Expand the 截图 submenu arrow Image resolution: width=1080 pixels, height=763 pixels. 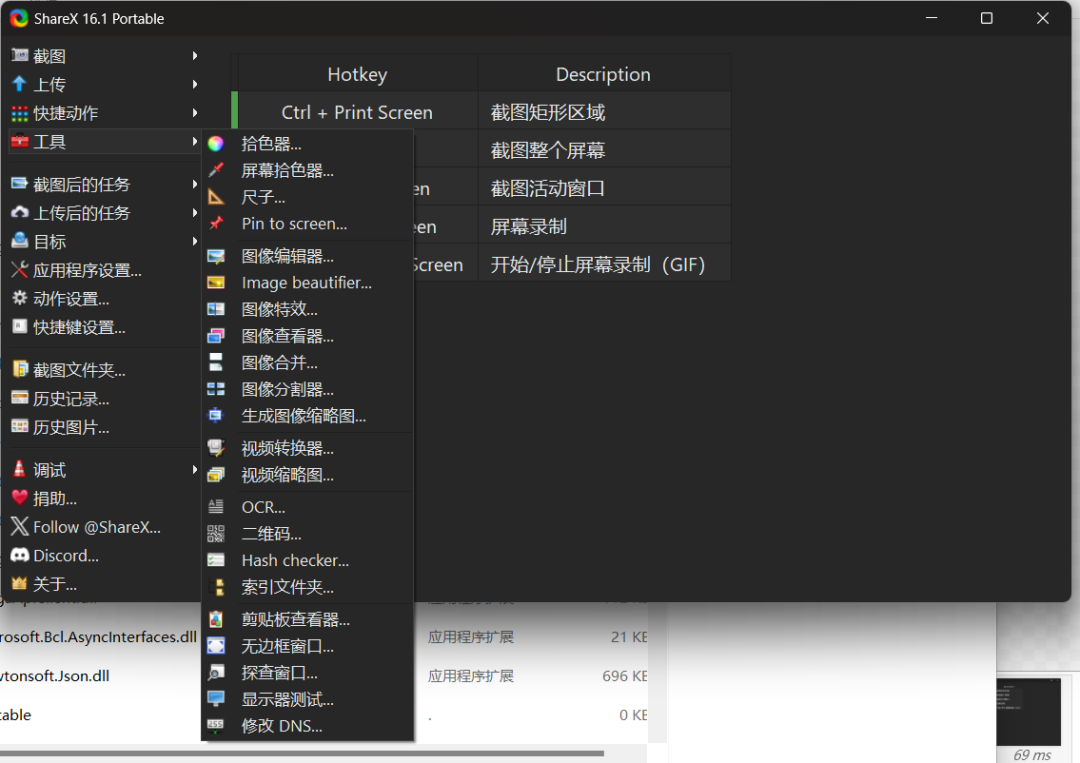click(x=195, y=56)
